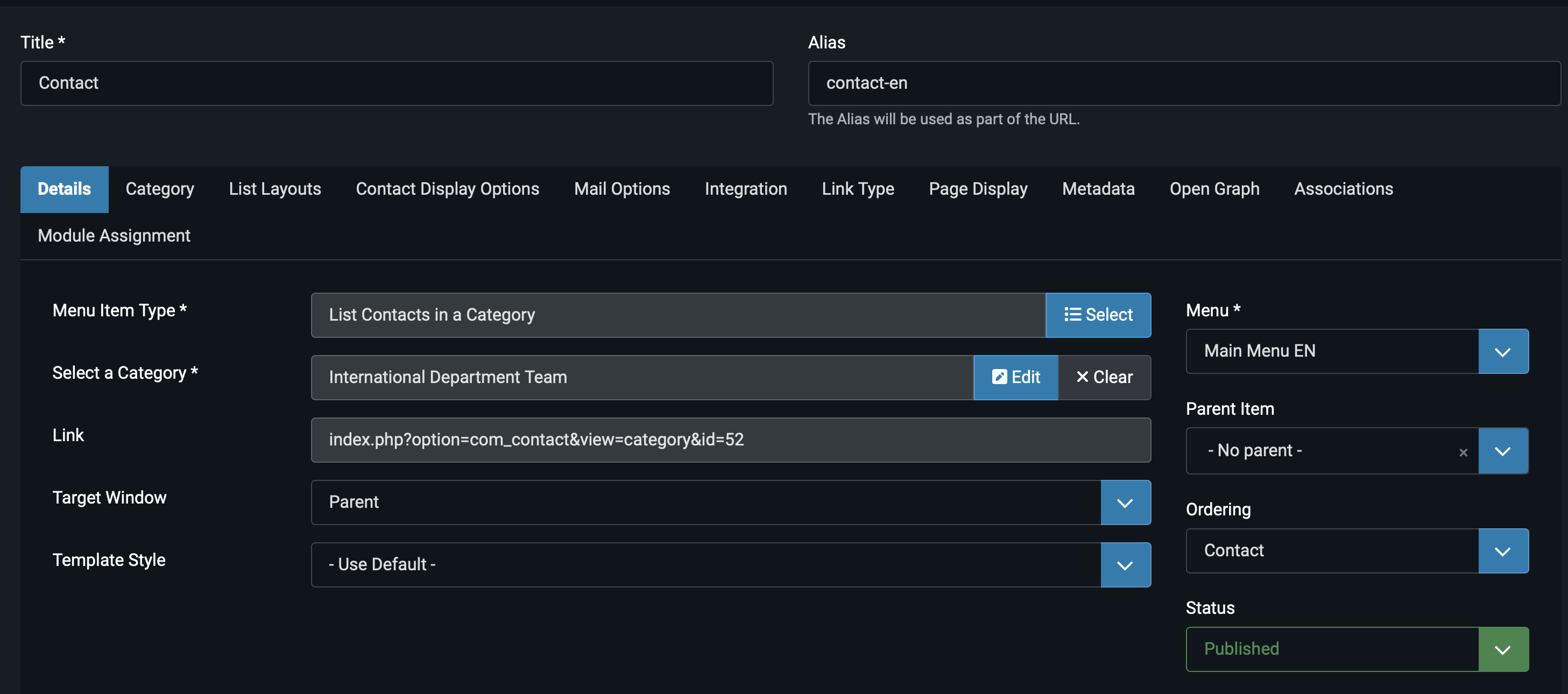
Task: Click the Select menu item type button
Action: [1098, 315]
